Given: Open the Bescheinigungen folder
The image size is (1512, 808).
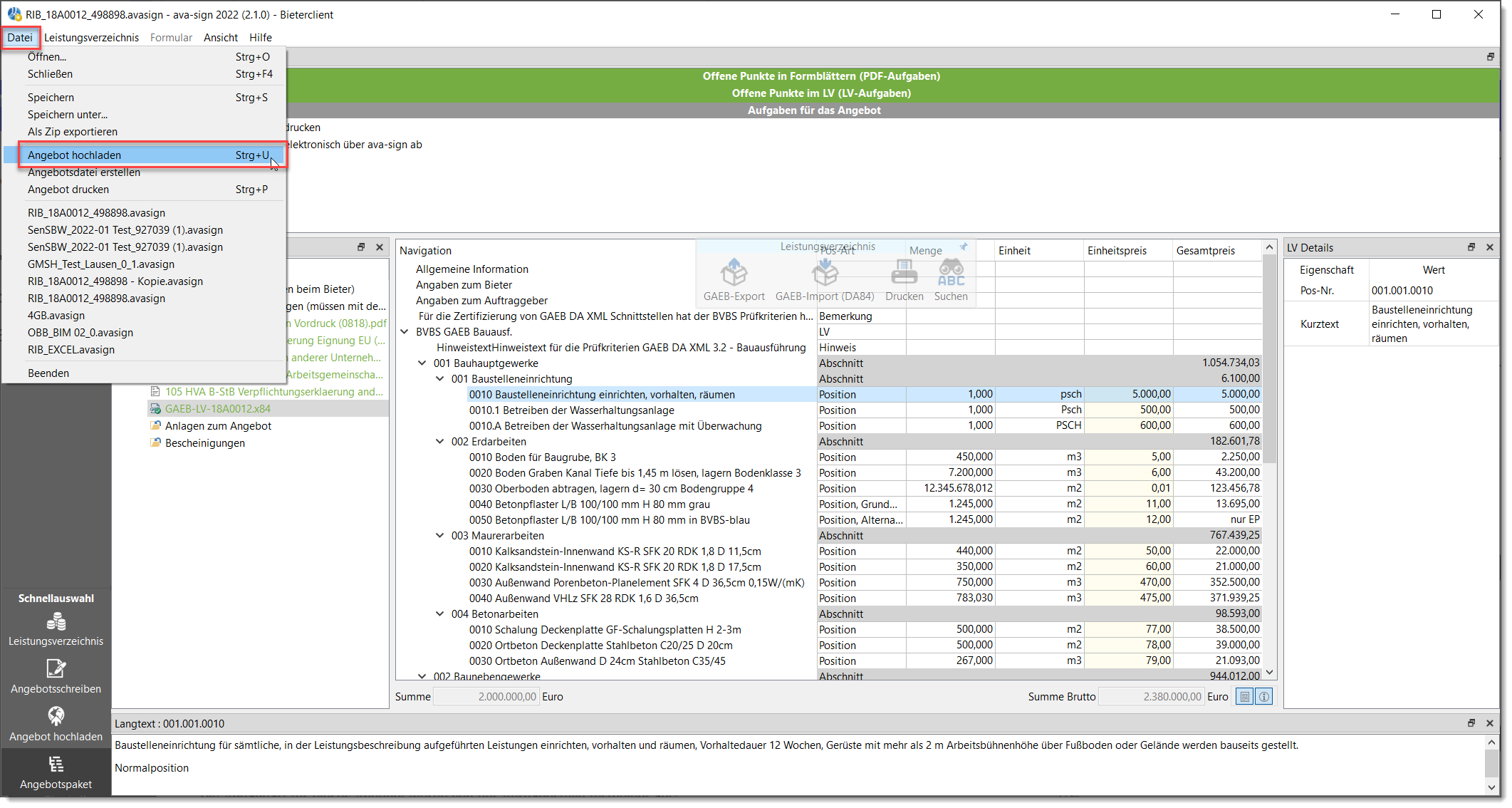Looking at the screenshot, I should click(x=205, y=443).
